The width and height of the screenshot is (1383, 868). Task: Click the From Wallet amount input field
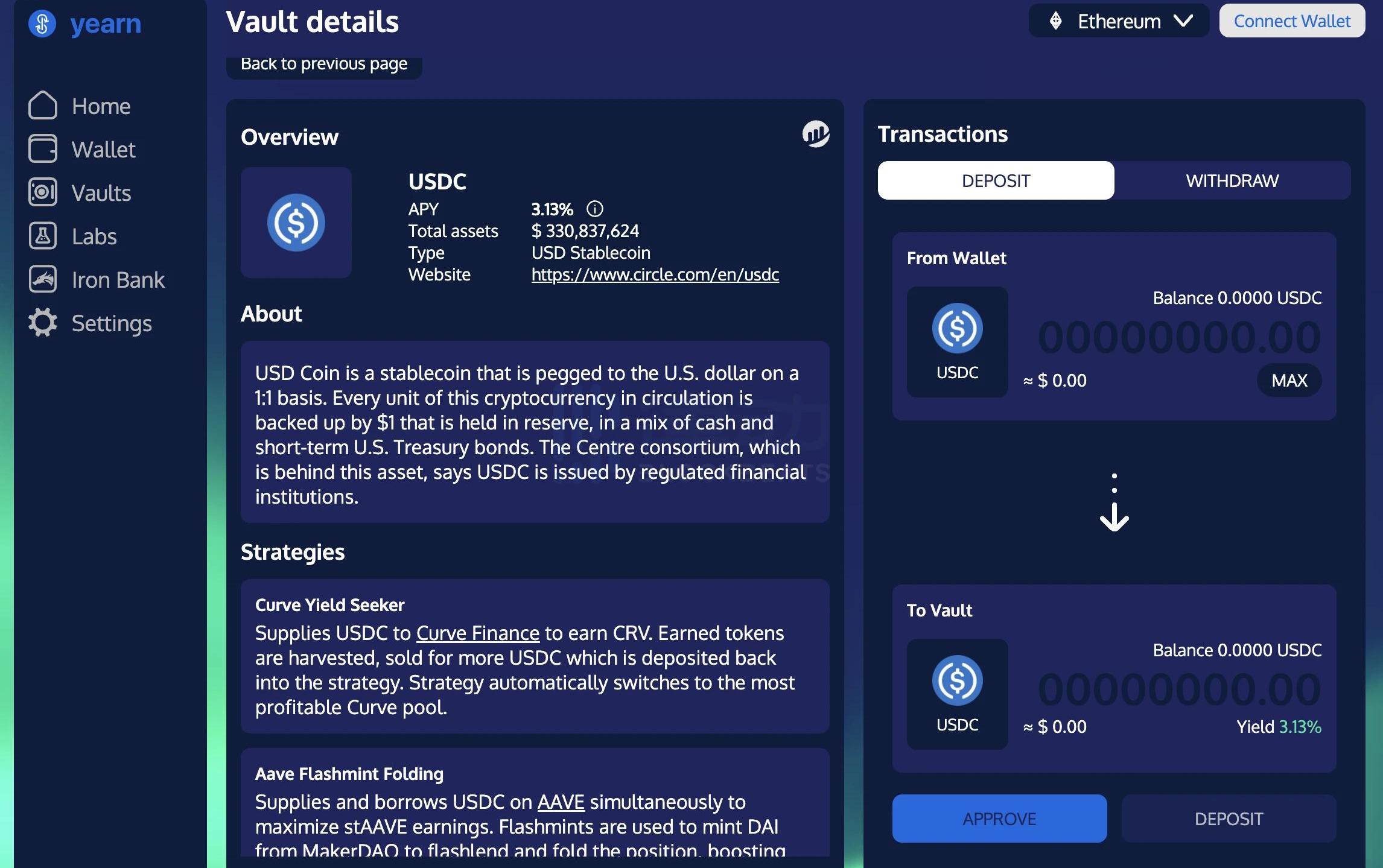[x=1178, y=337]
